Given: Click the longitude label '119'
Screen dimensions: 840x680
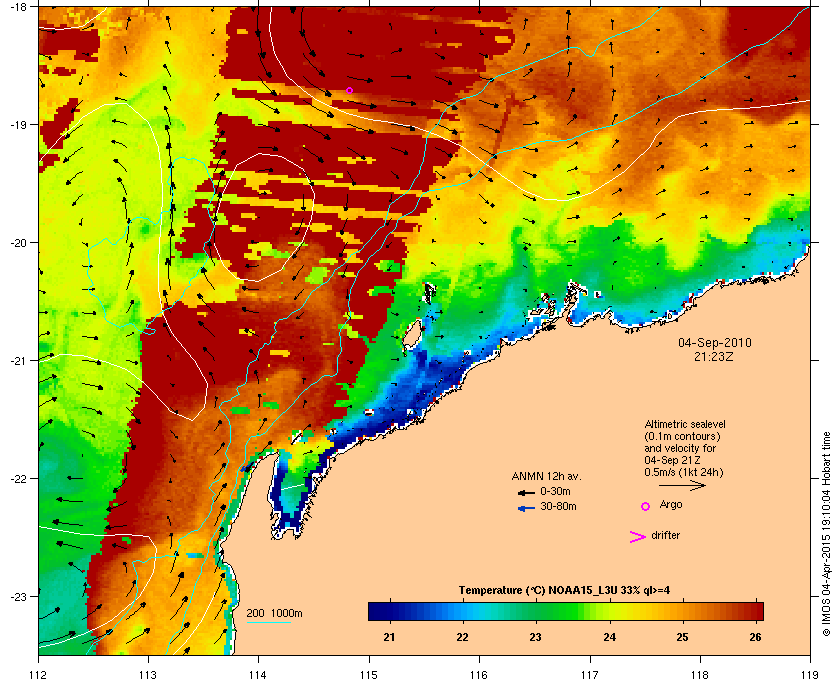Looking at the screenshot, I should point(810,674).
